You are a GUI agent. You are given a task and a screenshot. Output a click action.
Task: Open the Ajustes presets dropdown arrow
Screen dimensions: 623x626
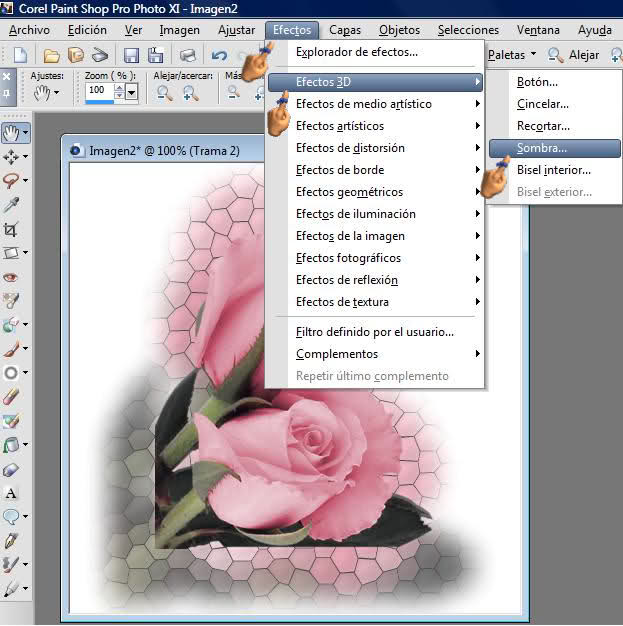tap(56, 93)
